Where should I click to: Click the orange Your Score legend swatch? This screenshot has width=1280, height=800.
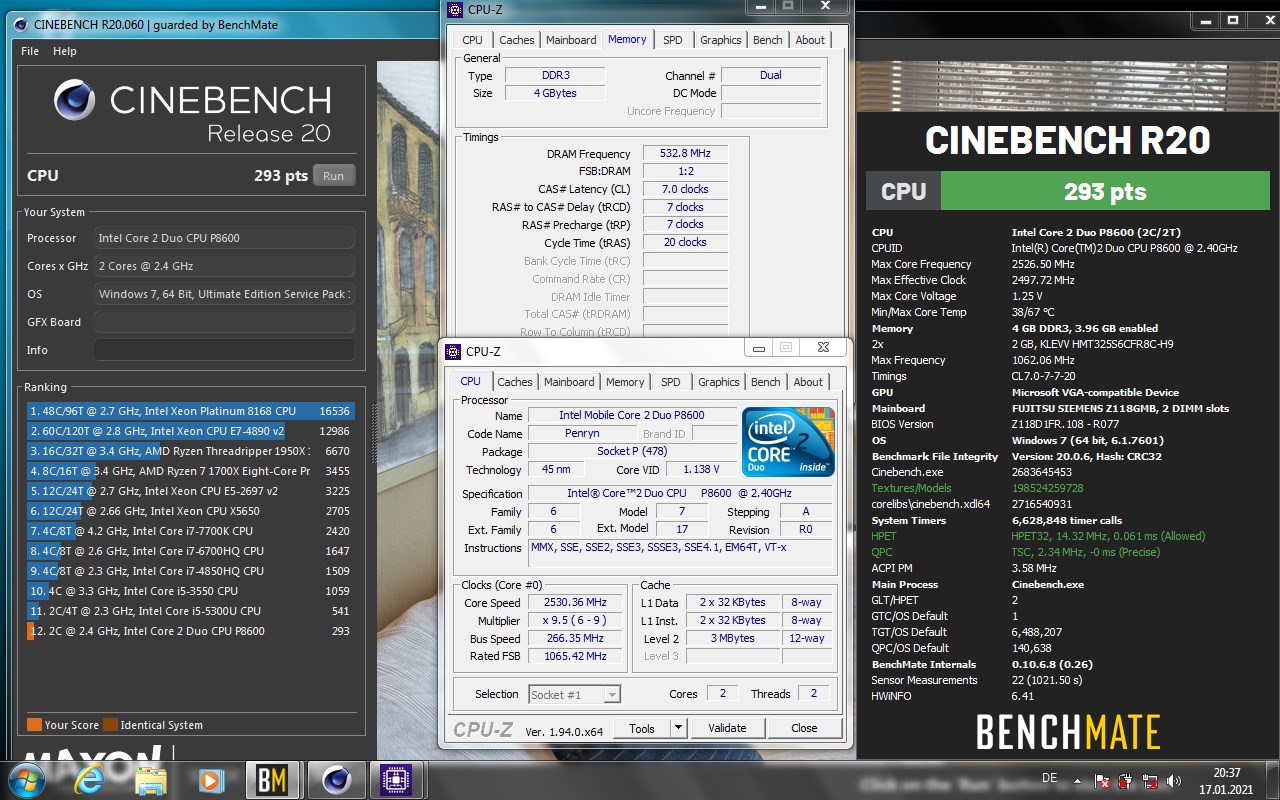point(34,725)
